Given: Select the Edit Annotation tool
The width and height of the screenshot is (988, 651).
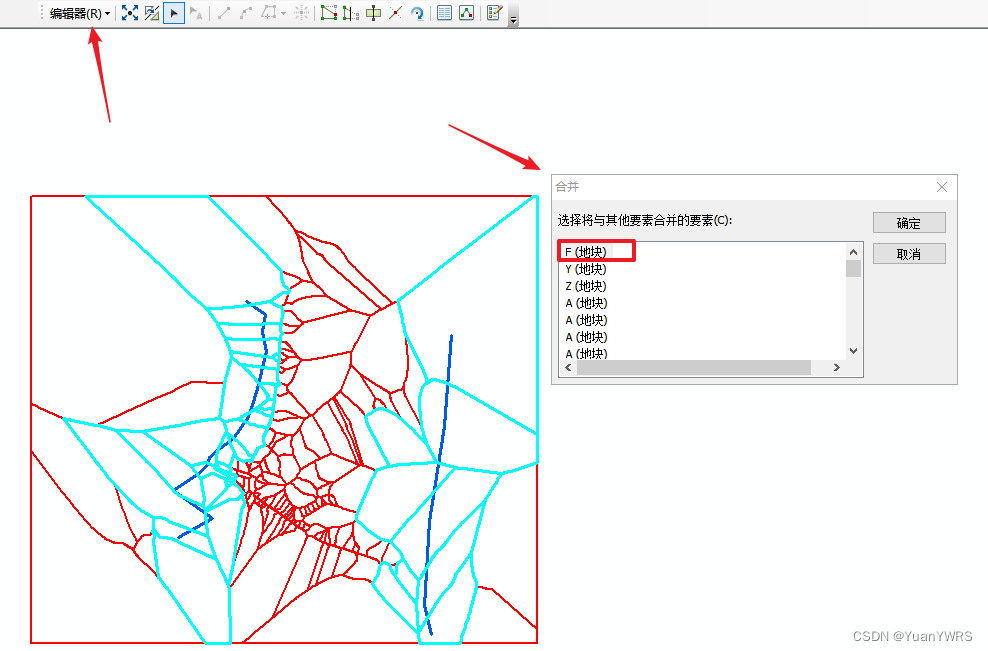Looking at the screenshot, I should (196, 13).
